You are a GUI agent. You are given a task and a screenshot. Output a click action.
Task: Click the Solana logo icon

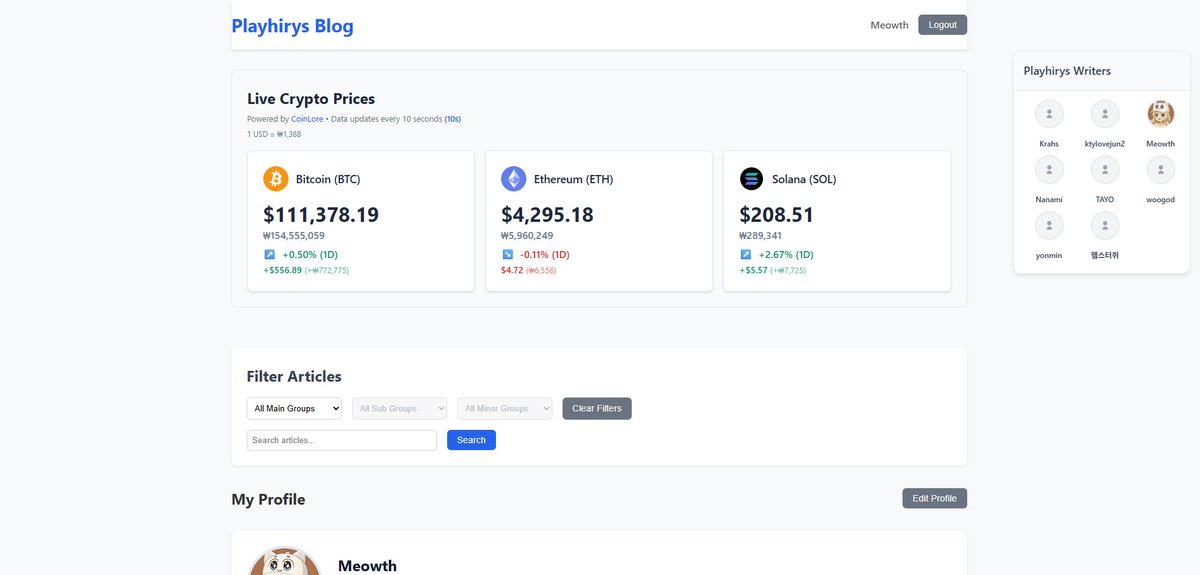[x=752, y=179]
